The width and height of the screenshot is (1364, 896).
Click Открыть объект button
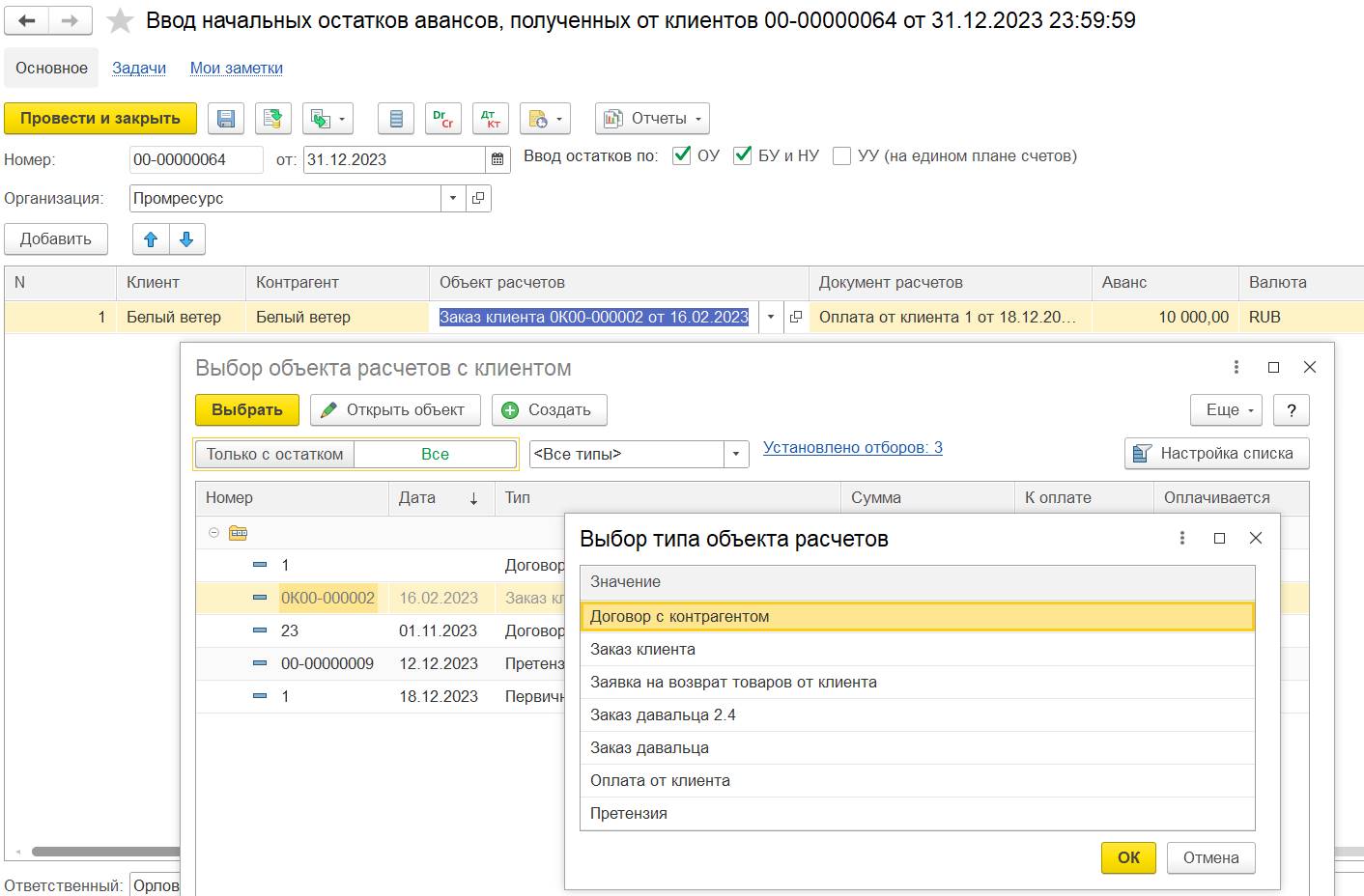396,410
